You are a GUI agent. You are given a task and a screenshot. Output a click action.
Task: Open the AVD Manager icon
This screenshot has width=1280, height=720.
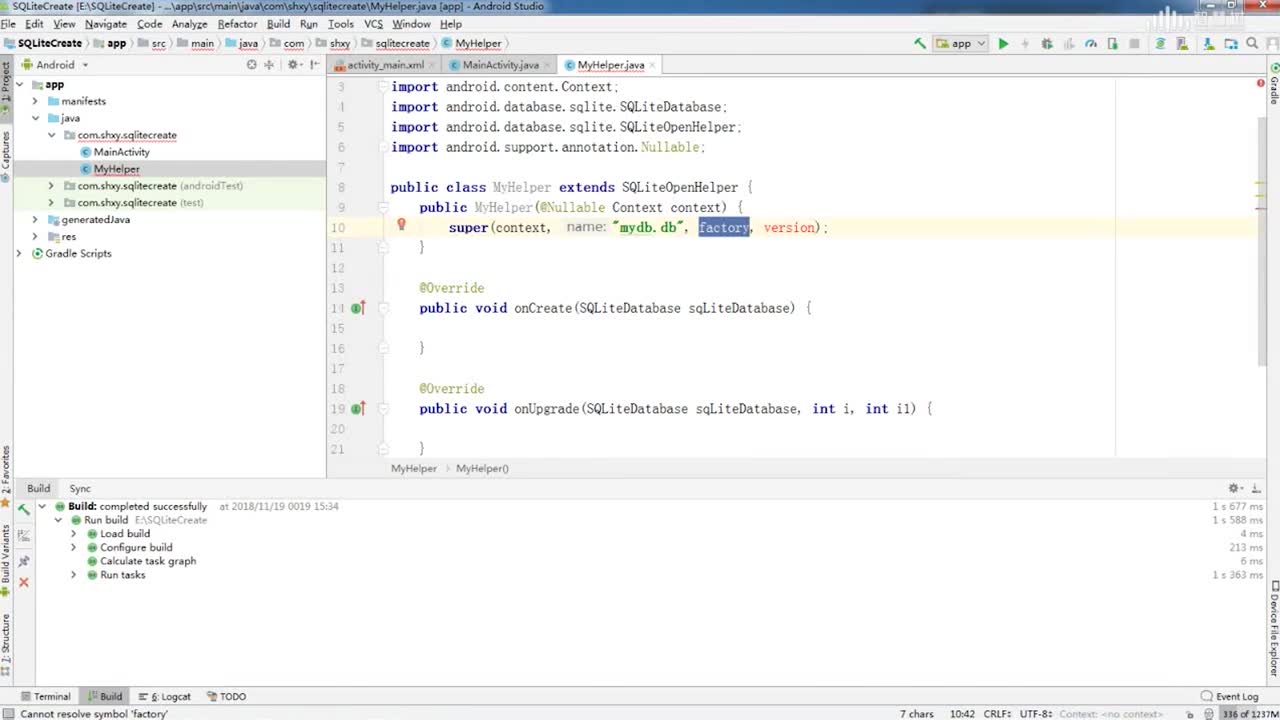[x=1182, y=44]
